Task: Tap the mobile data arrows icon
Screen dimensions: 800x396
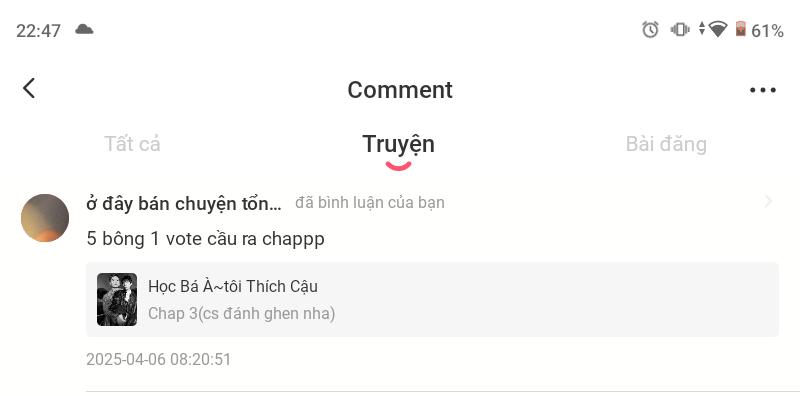Action: tap(702, 29)
